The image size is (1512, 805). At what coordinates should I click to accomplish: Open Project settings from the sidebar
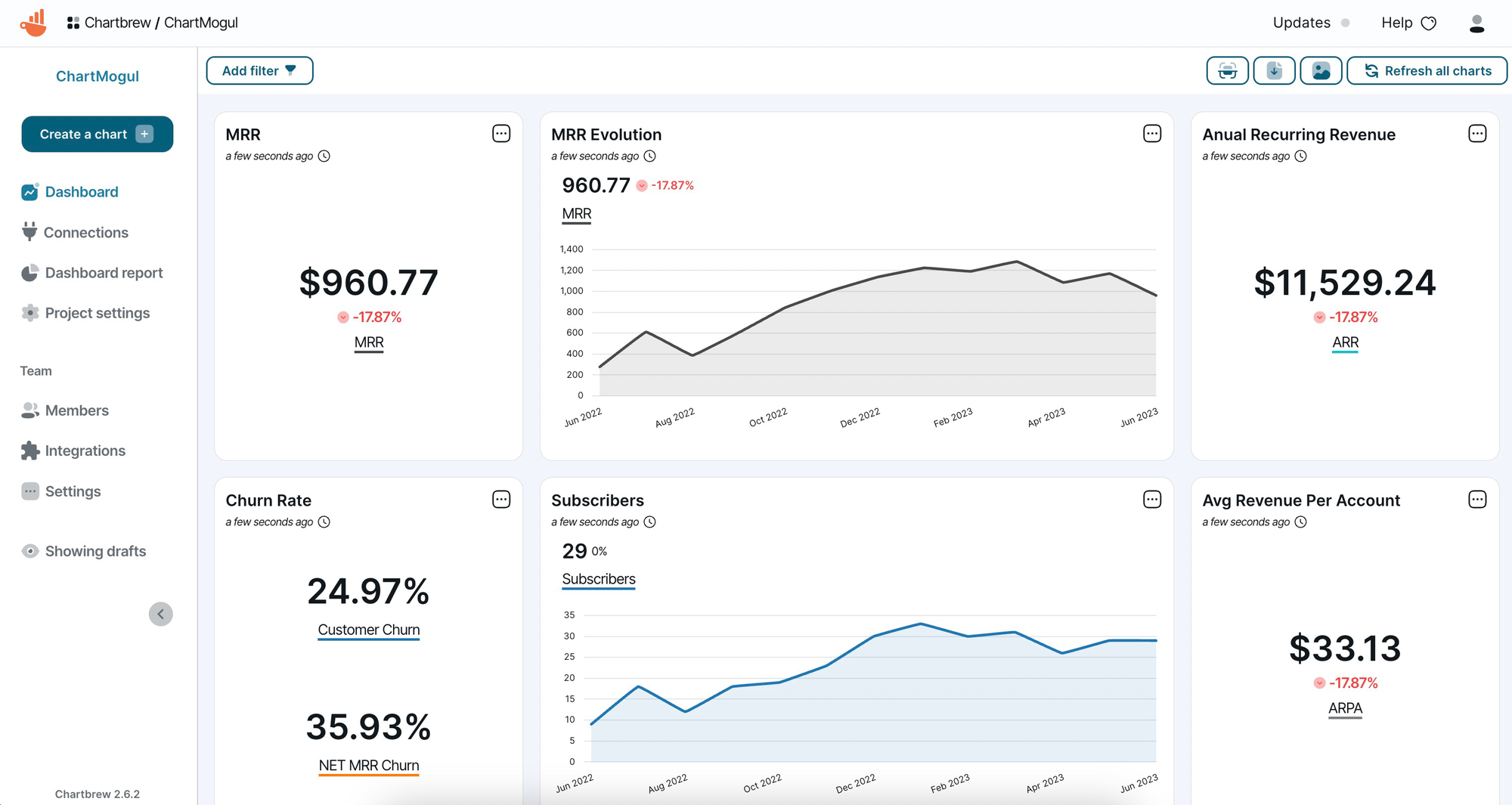(97, 313)
